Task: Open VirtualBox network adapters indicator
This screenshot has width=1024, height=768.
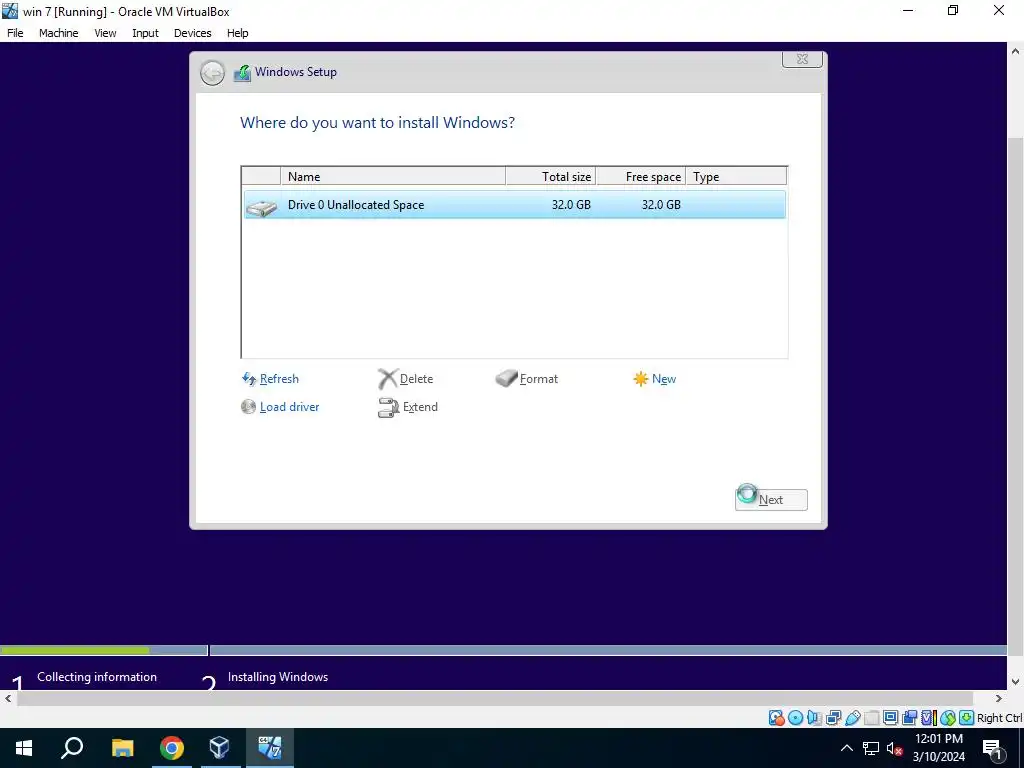Action: point(833,718)
